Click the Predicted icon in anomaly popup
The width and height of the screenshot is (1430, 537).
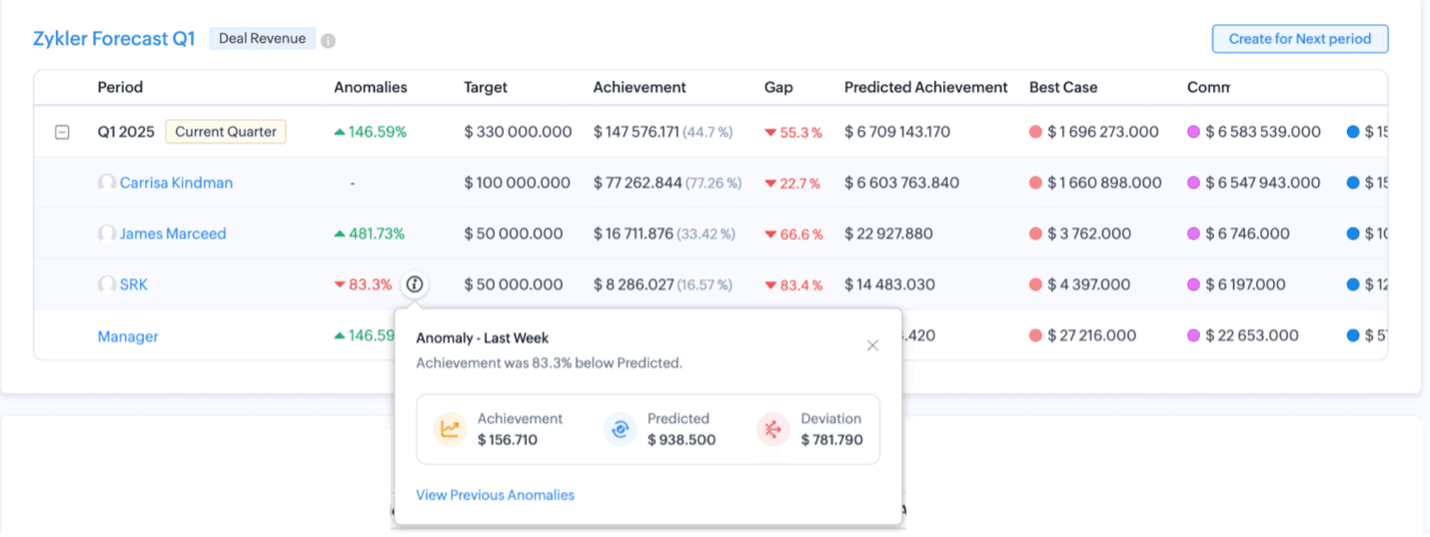point(620,429)
